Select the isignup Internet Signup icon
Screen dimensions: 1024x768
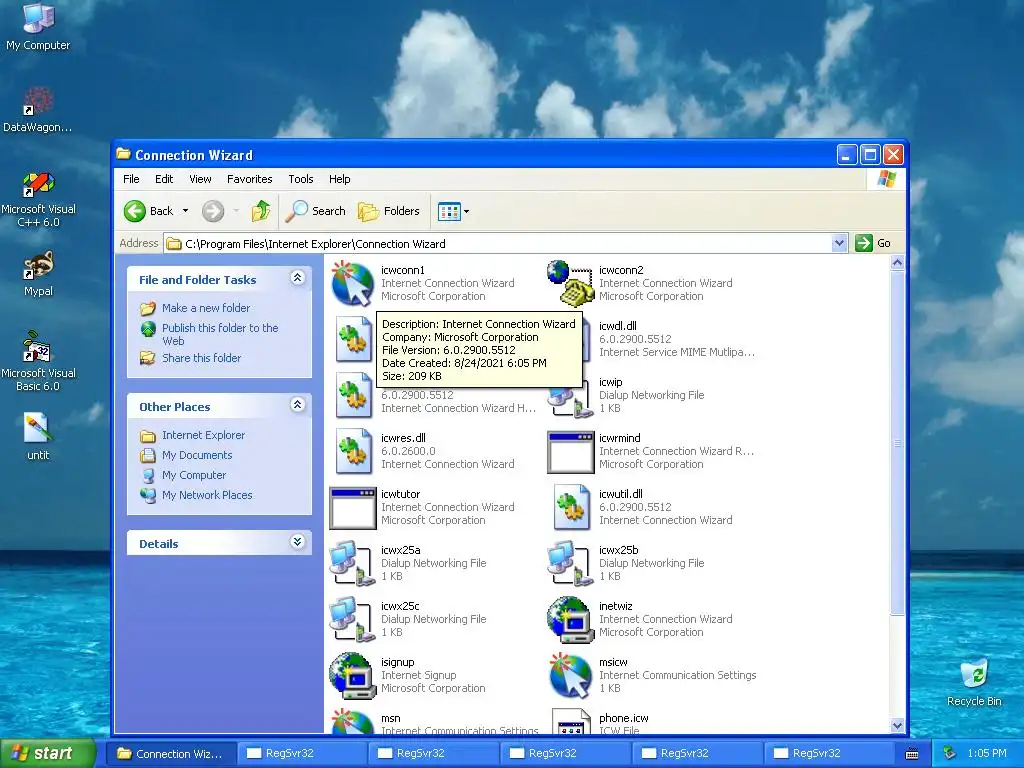[x=353, y=675]
